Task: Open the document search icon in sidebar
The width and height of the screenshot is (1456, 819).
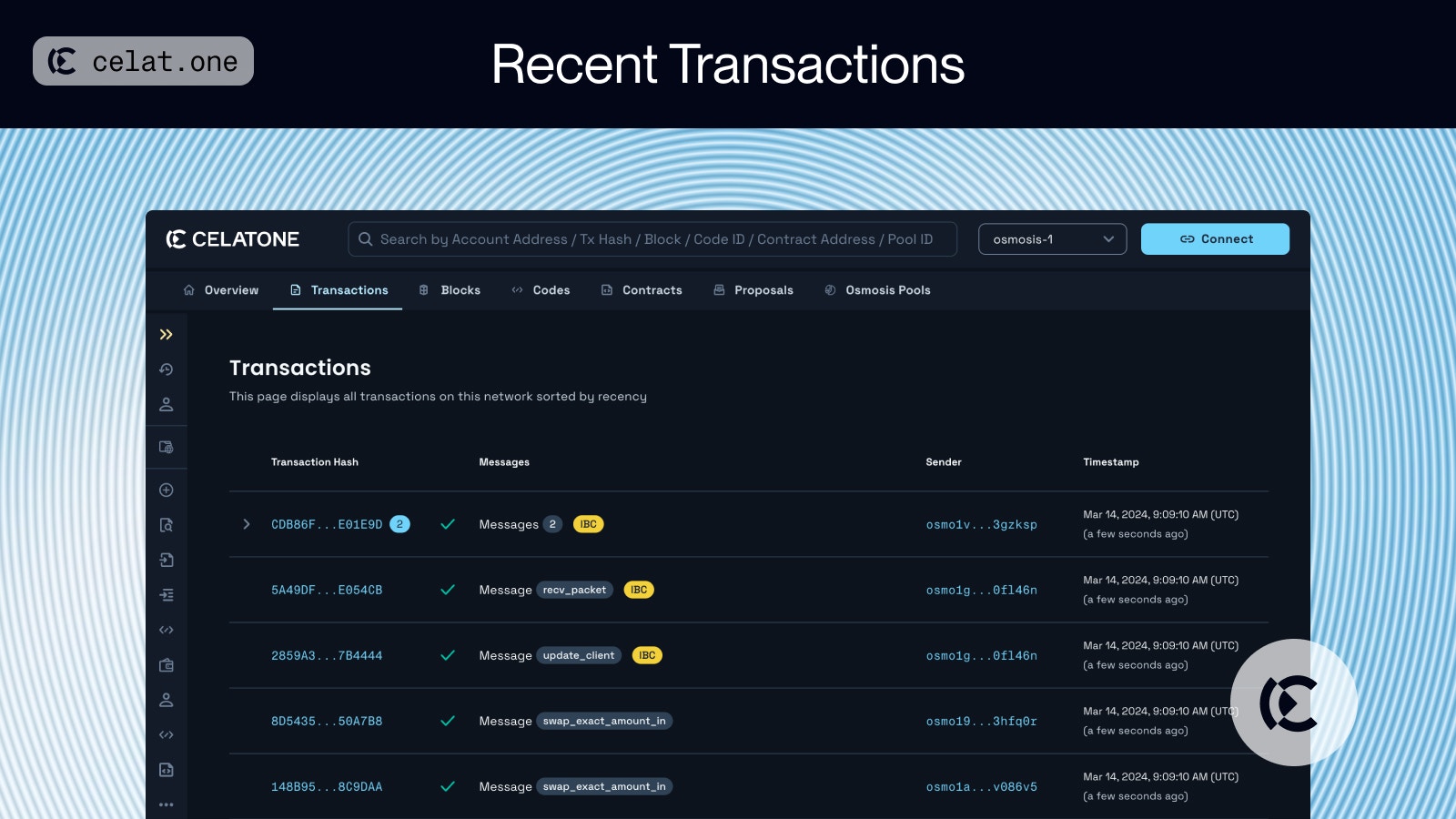Action: [x=166, y=525]
